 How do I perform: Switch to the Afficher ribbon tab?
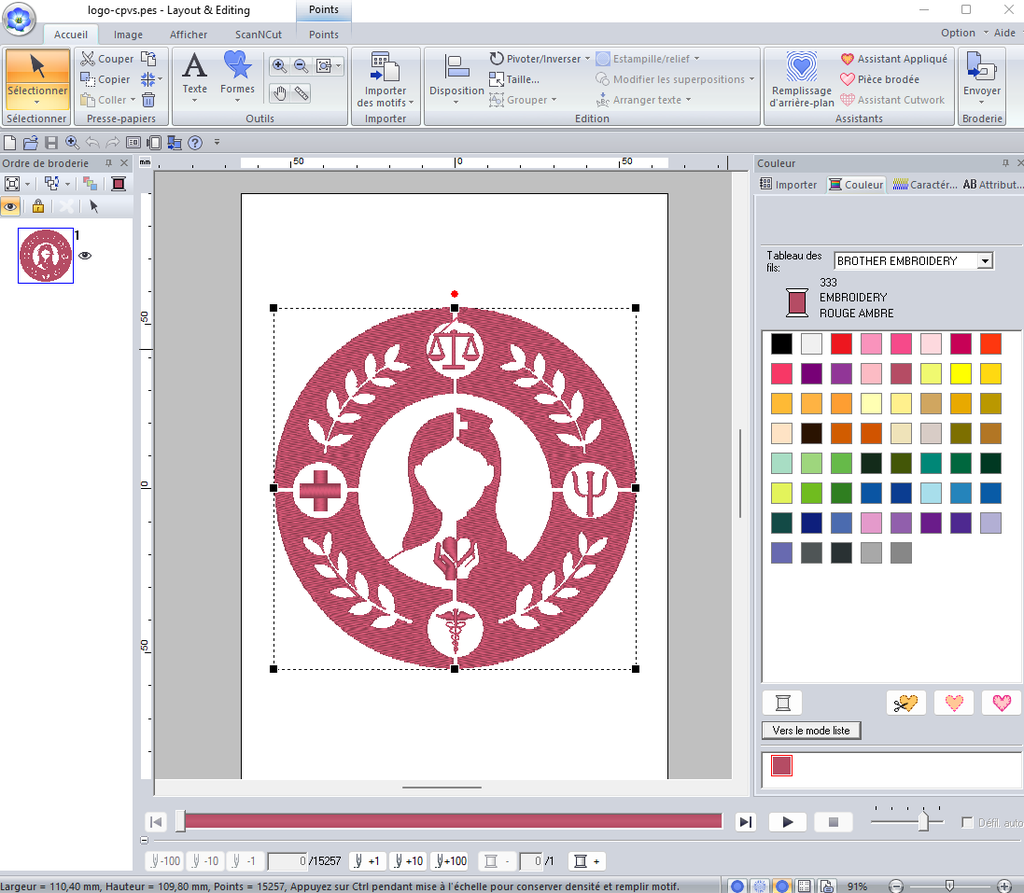pos(189,35)
